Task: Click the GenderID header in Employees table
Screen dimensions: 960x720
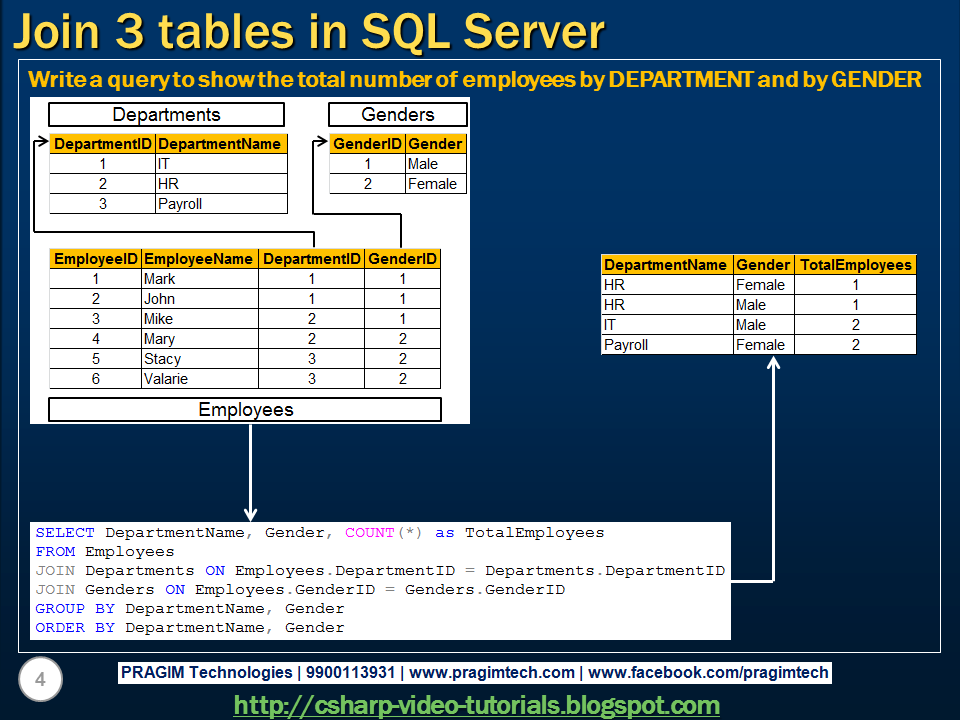Action: pos(402,259)
